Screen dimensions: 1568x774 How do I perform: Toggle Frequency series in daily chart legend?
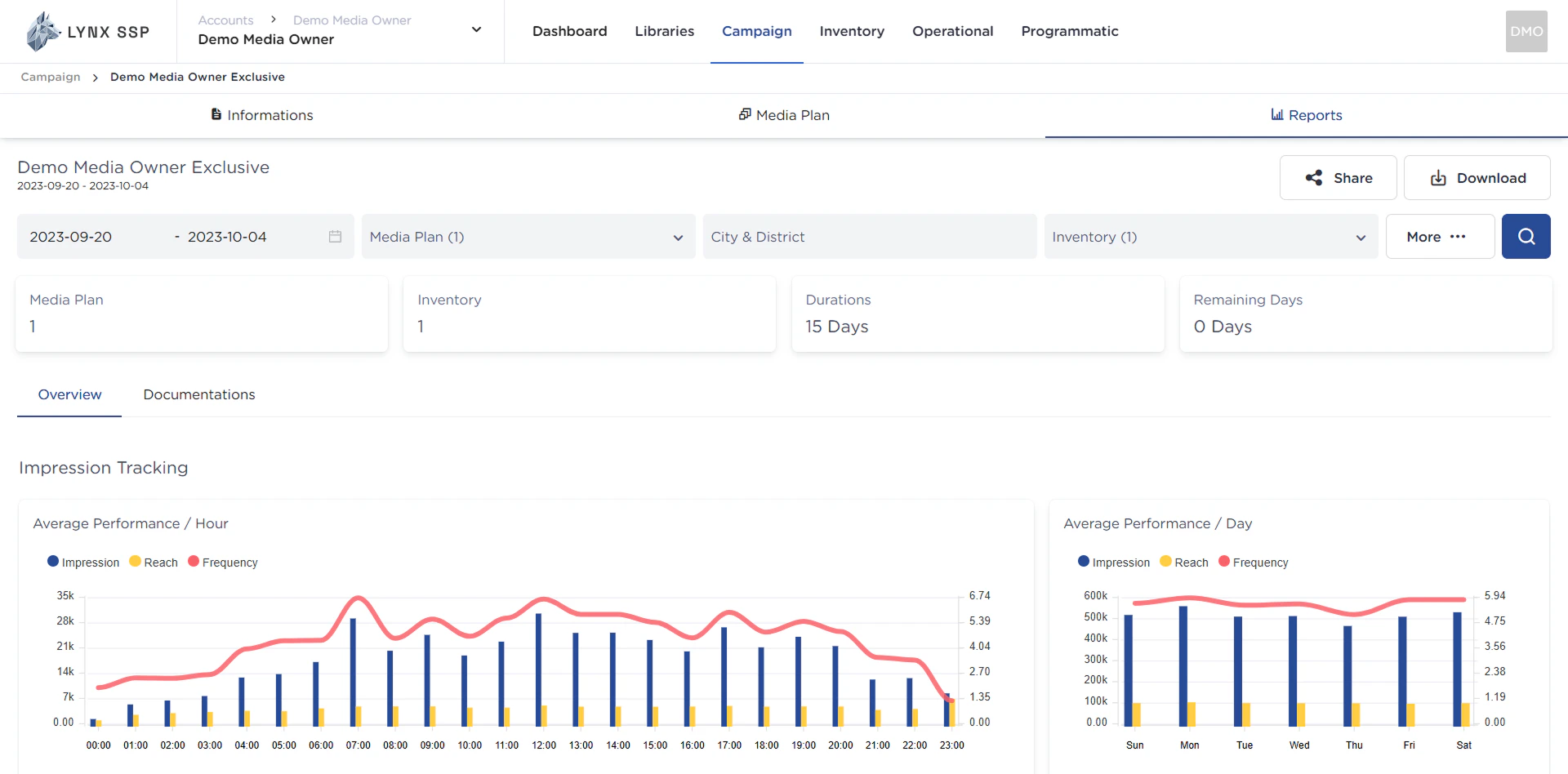pos(1253,563)
